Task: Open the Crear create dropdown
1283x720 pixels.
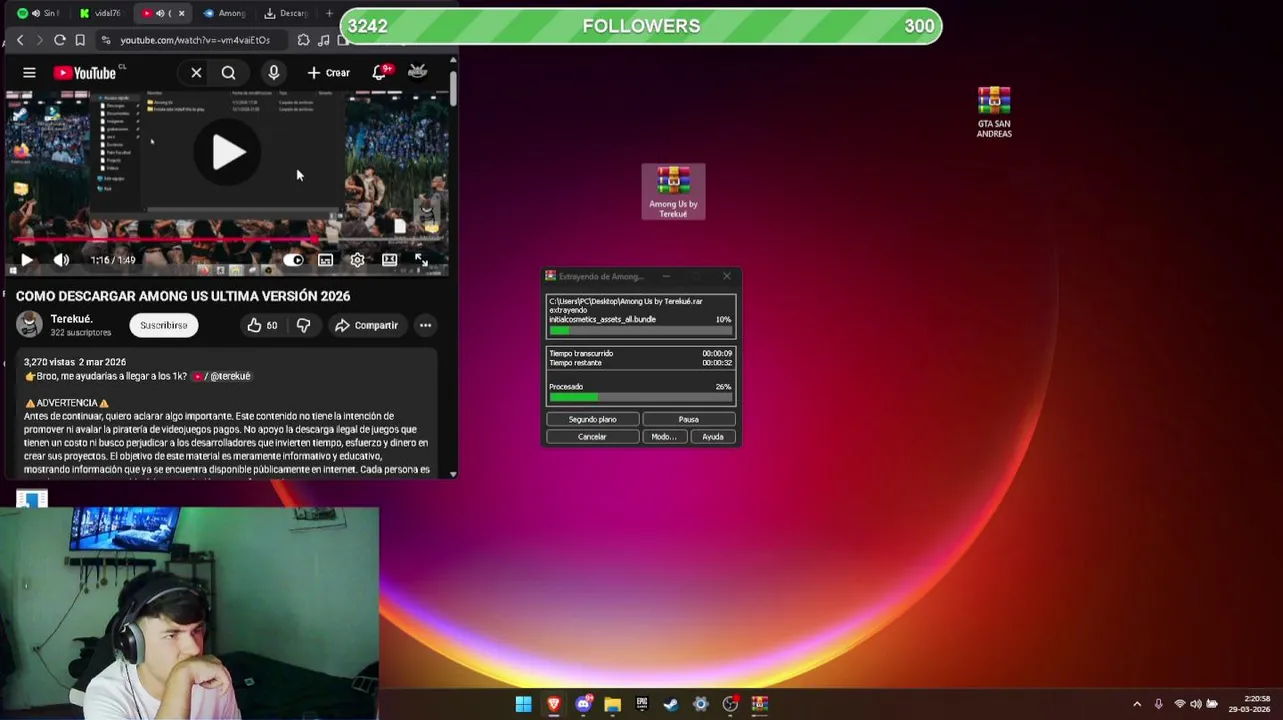Action: pyautogui.click(x=329, y=72)
